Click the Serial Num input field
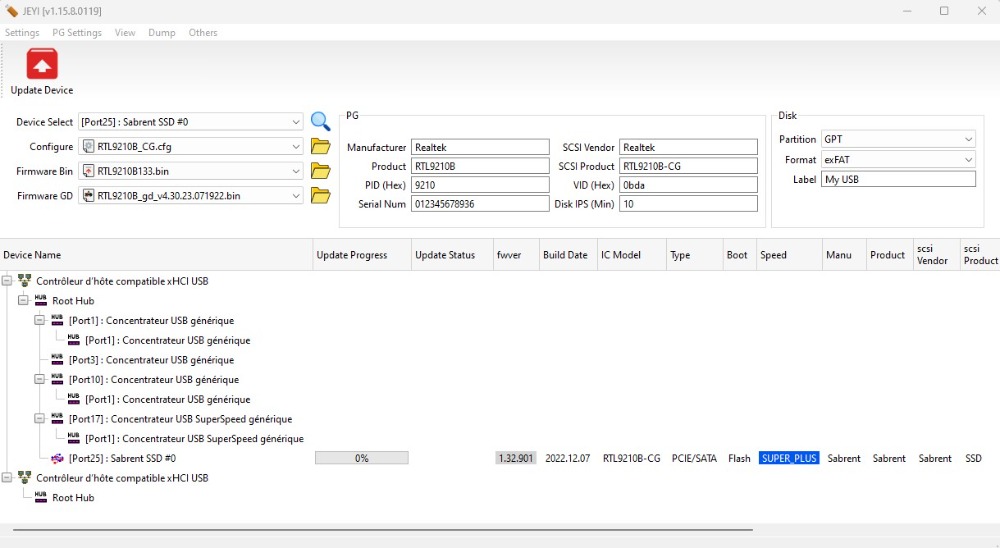1000x548 pixels. pos(480,204)
